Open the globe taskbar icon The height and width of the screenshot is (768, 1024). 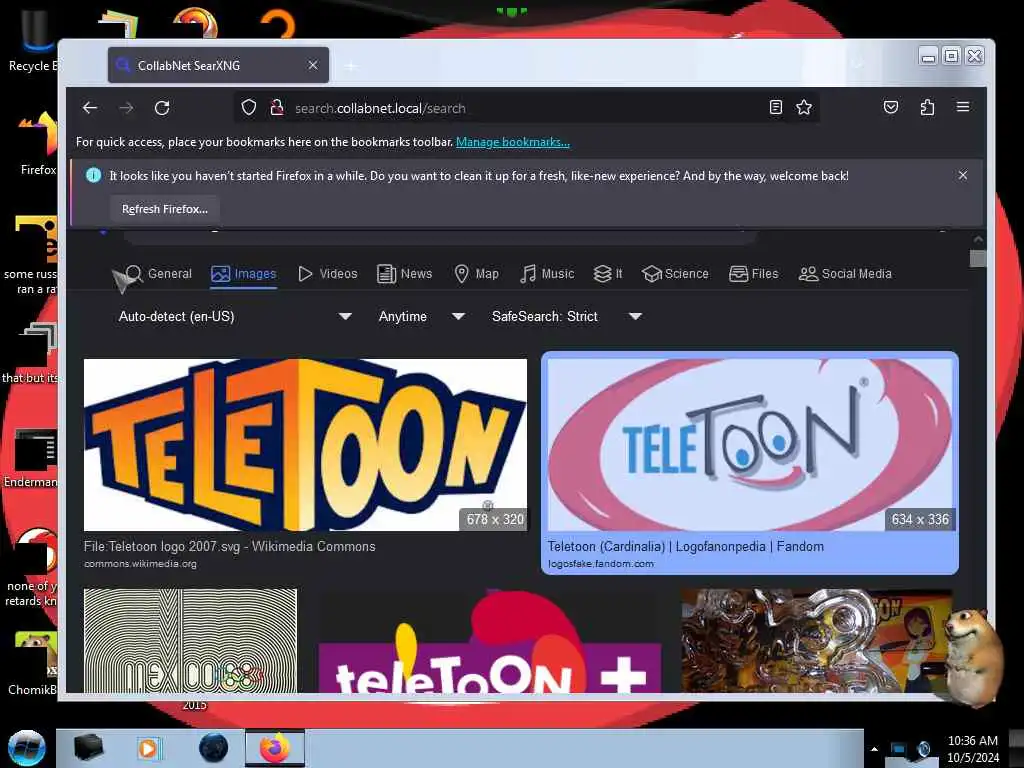(x=214, y=748)
